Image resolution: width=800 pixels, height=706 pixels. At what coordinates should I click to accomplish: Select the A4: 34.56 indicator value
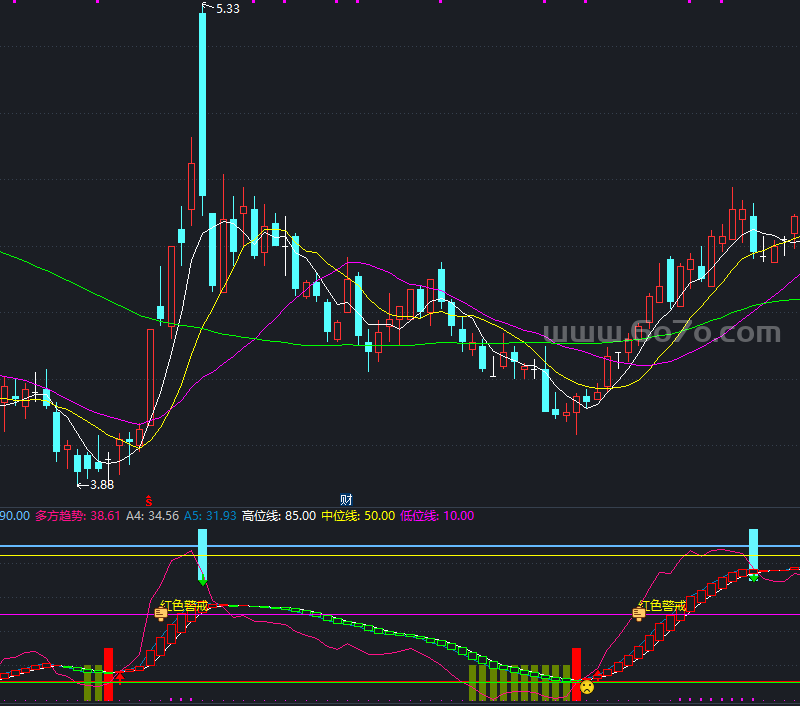click(153, 516)
